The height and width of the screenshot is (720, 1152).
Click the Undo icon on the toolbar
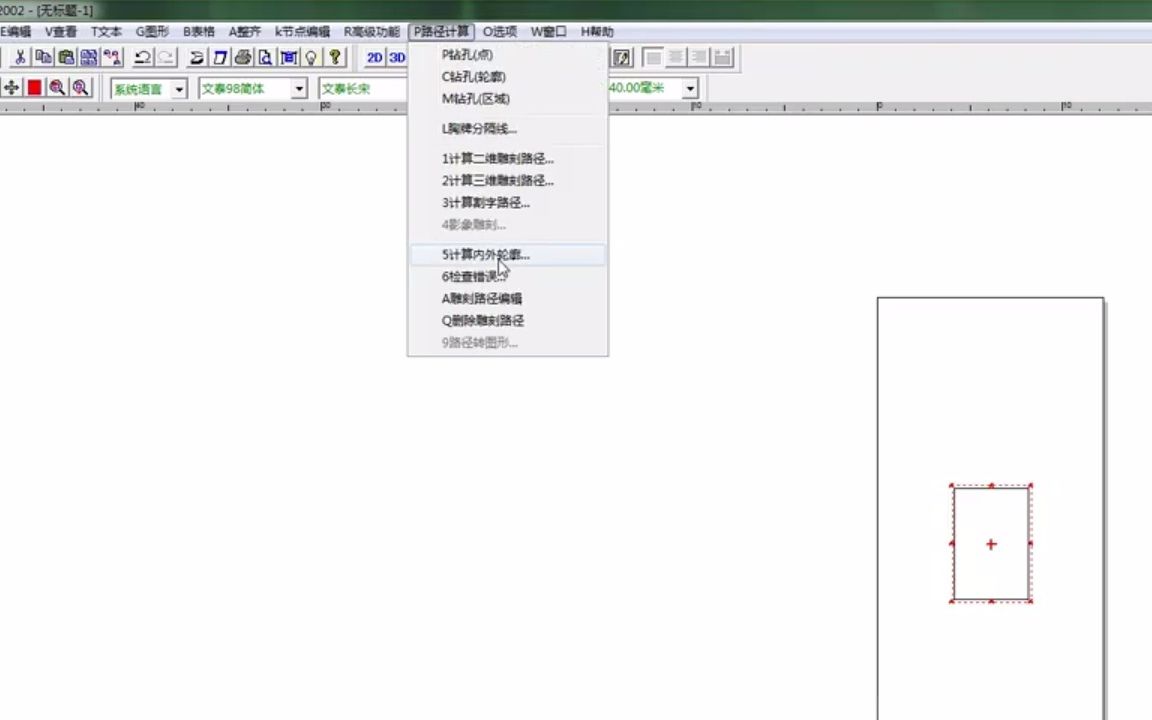tap(141, 57)
